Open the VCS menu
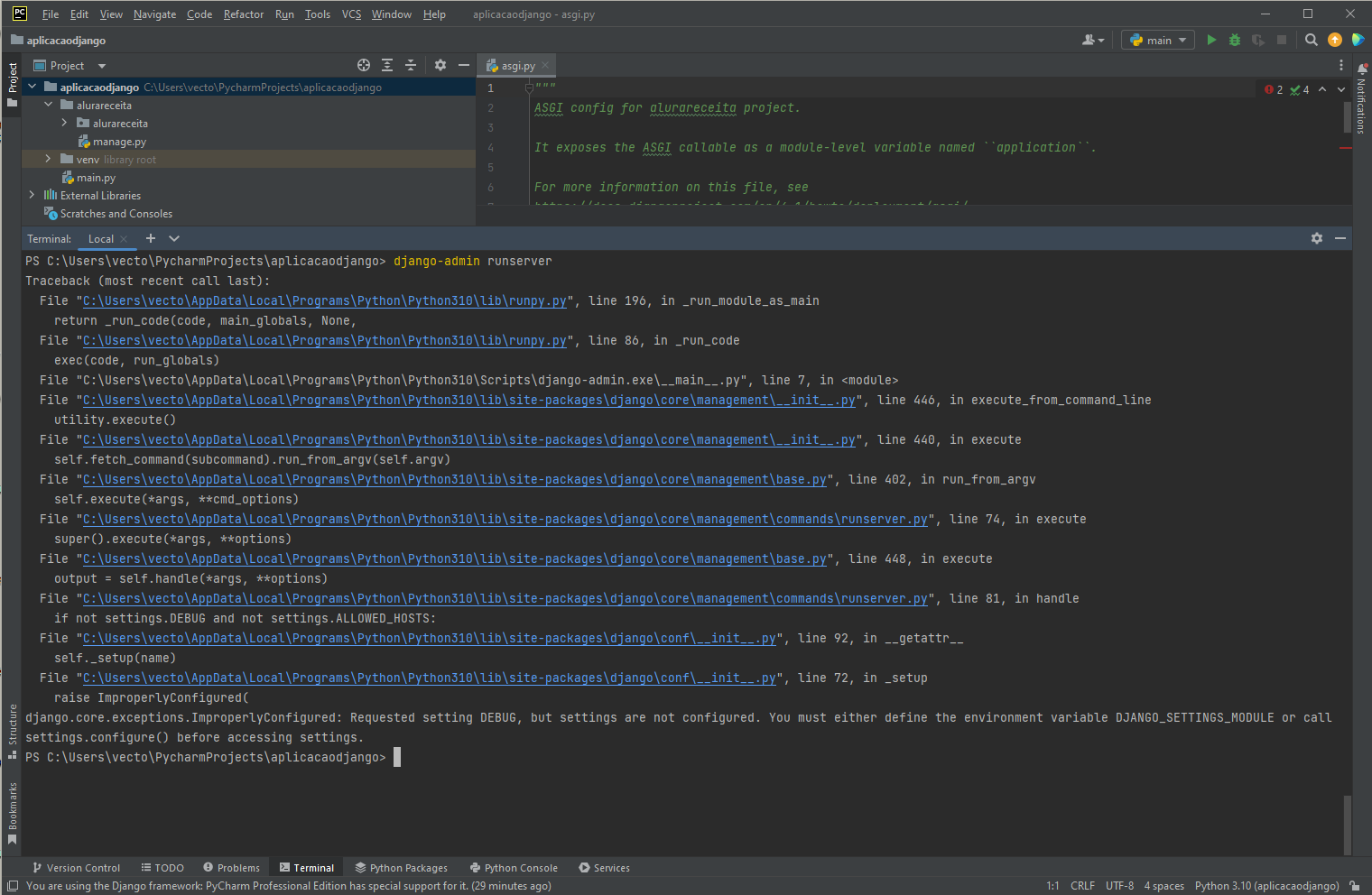The height and width of the screenshot is (895, 1372). pos(351,14)
